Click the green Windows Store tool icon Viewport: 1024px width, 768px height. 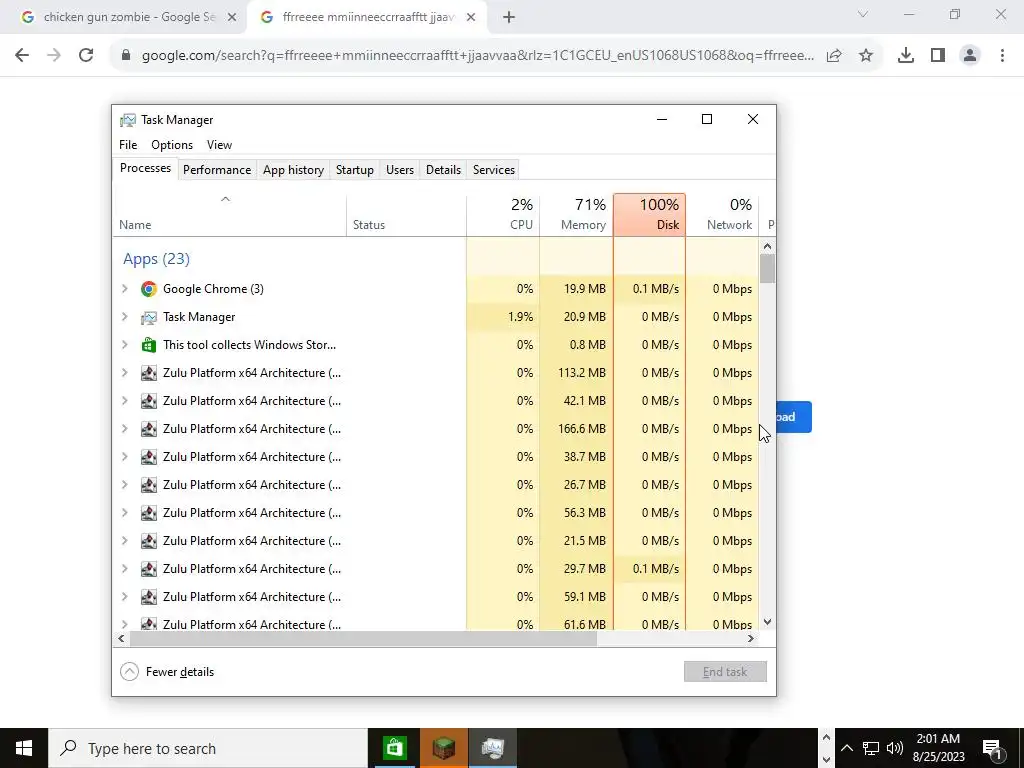pos(149,345)
